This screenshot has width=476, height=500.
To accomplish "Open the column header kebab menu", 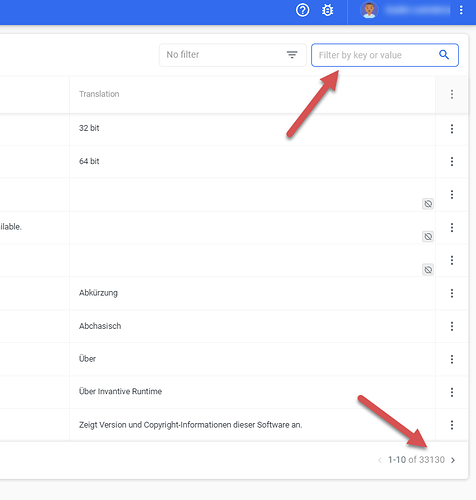I will (452, 94).
